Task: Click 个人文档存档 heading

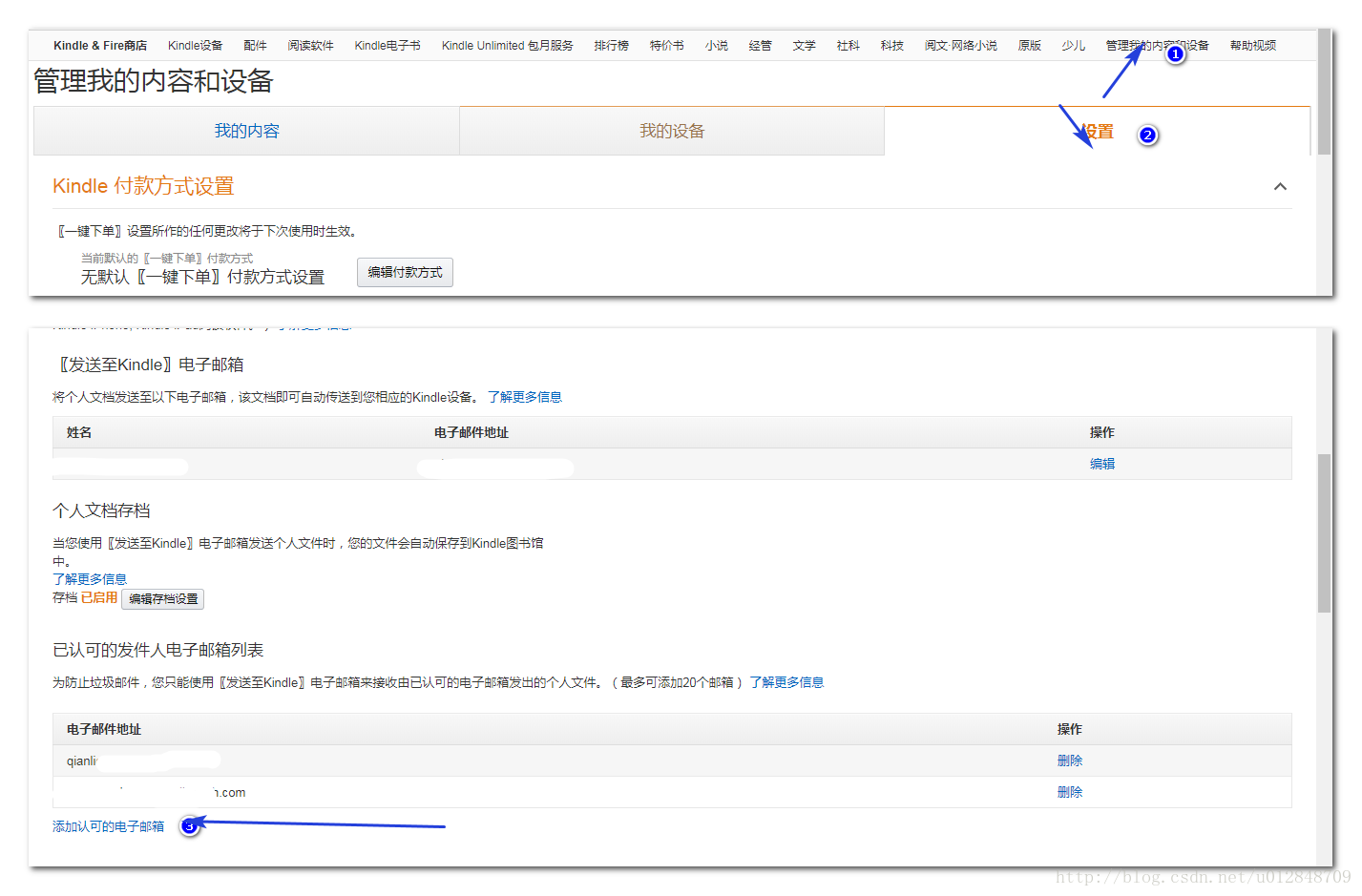Action: [101, 511]
